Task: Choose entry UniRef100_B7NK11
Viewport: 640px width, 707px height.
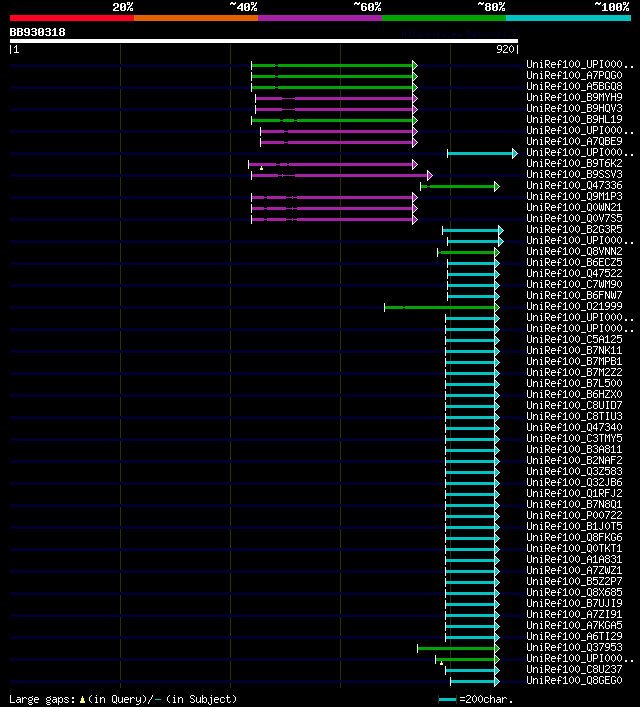Action: (x=574, y=350)
